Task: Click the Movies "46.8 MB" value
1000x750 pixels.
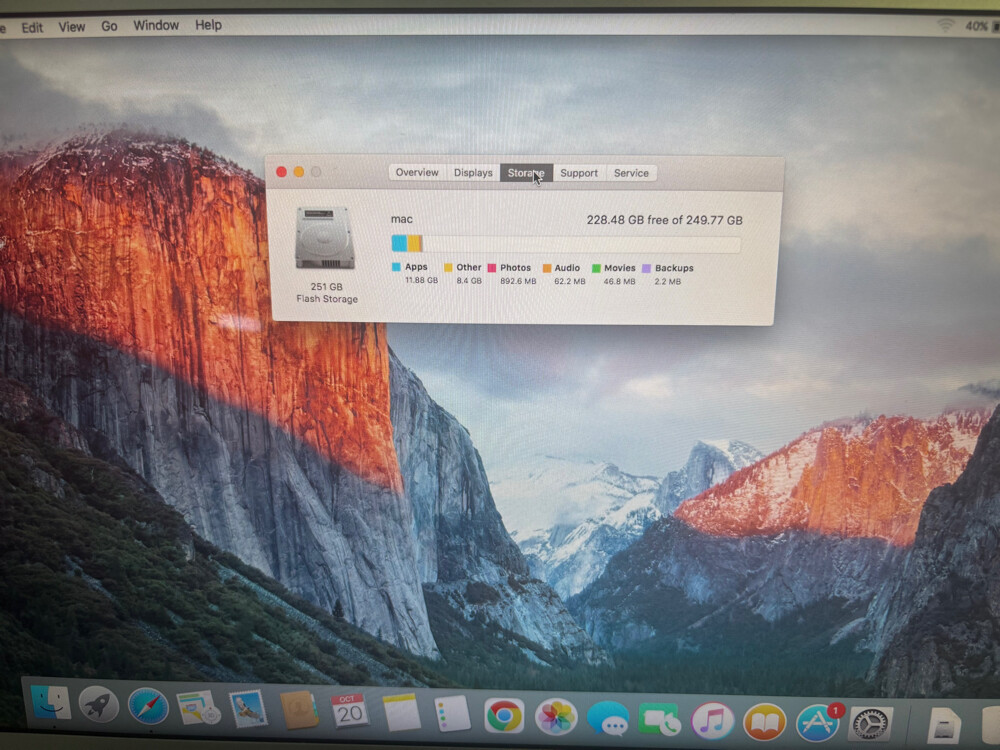Action: [x=619, y=281]
